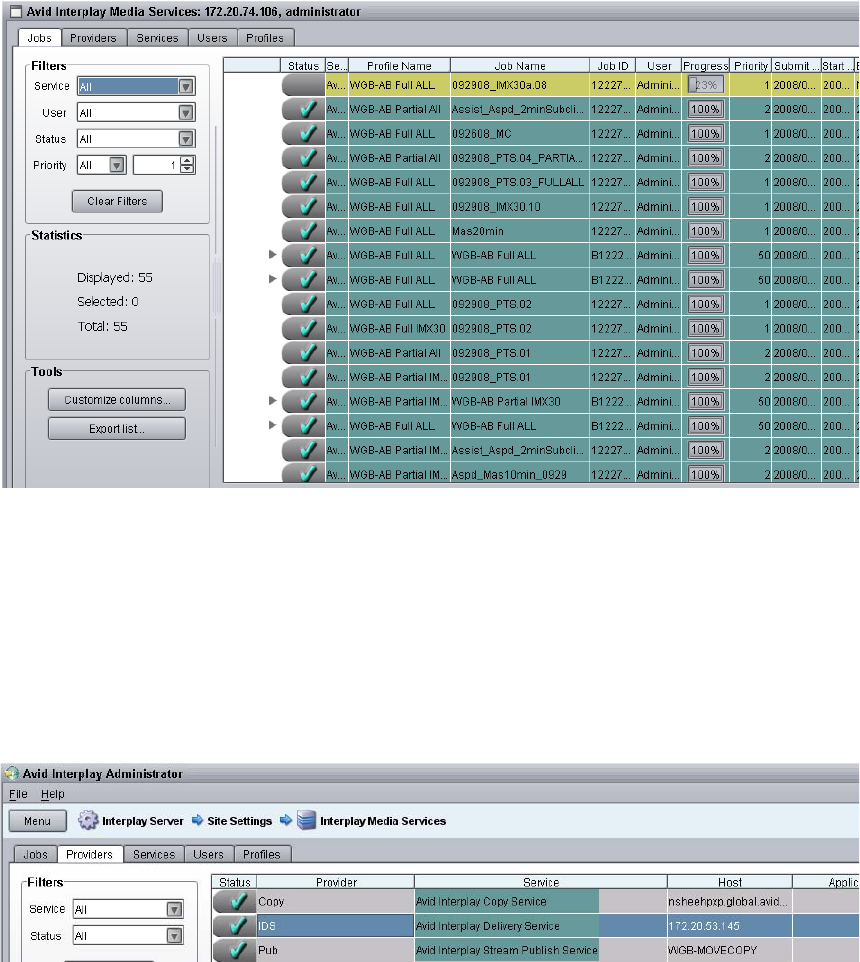Sort by Profile Name column header
This screenshot has width=860, height=962.
click(x=399, y=66)
